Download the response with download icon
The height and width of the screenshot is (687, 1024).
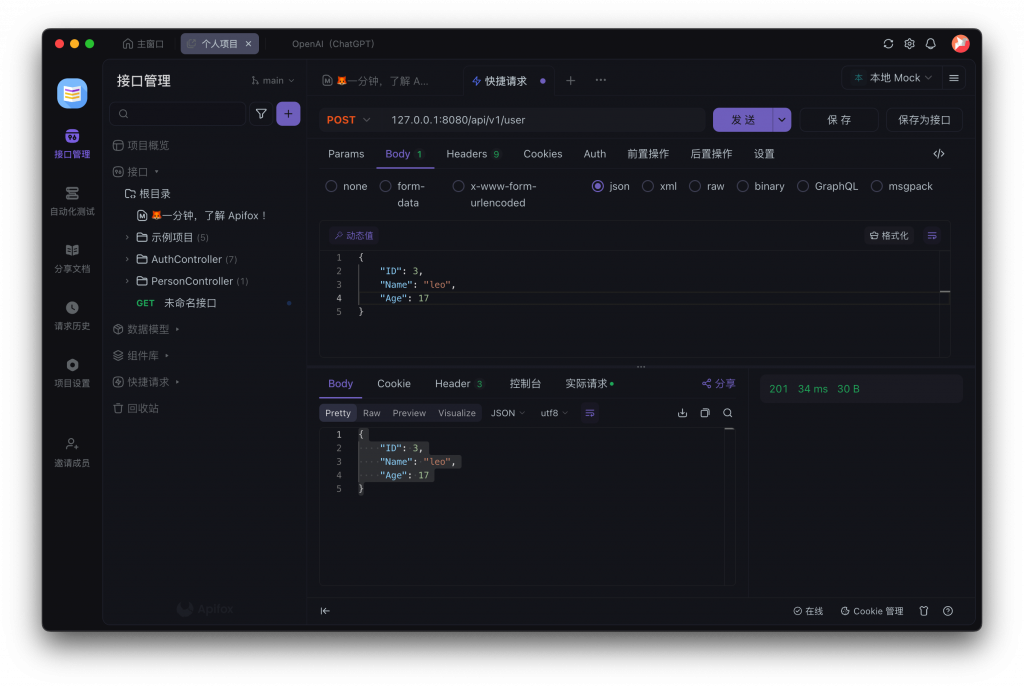click(x=682, y=413)
